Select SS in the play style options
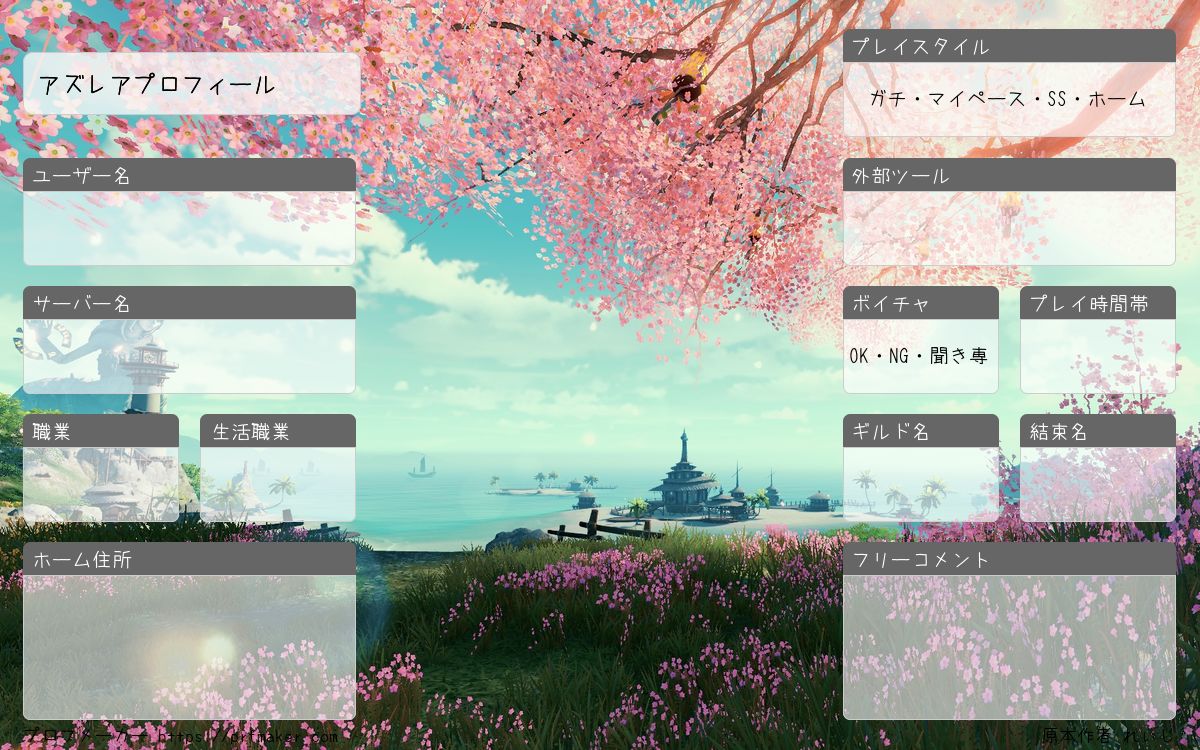The height and width of the screenshot is (750, 1200). pyautogui.click(x=1057, y=99)
